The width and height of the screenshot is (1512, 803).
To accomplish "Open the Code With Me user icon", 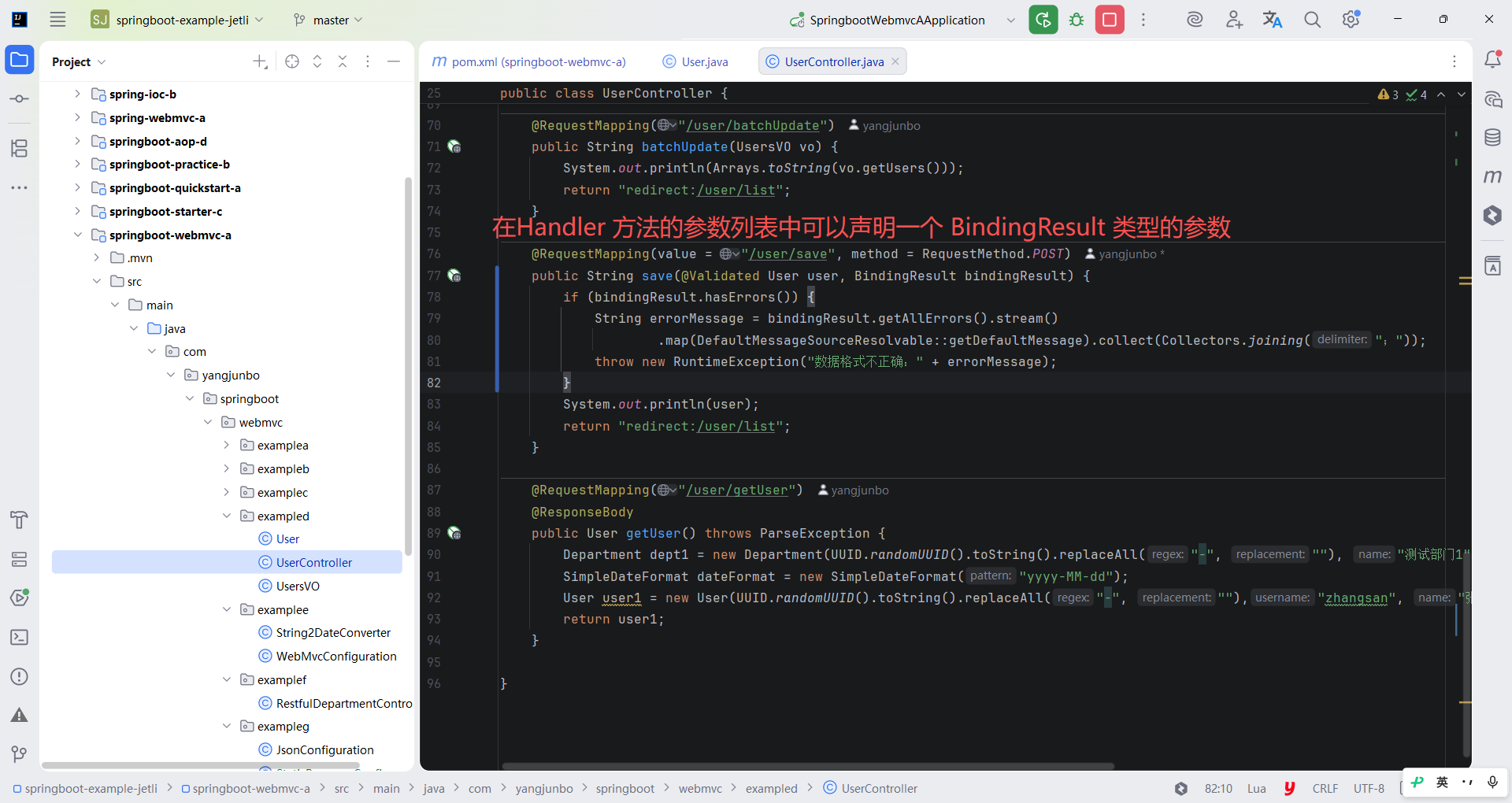I will 1234,20.
